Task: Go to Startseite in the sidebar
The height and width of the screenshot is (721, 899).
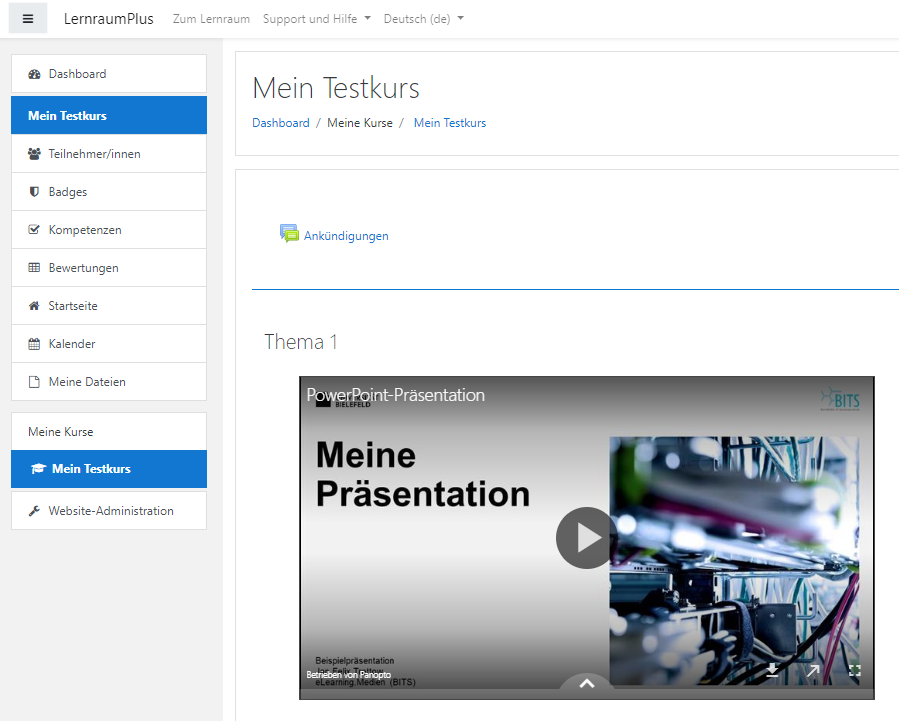Action: pos(109,305)
